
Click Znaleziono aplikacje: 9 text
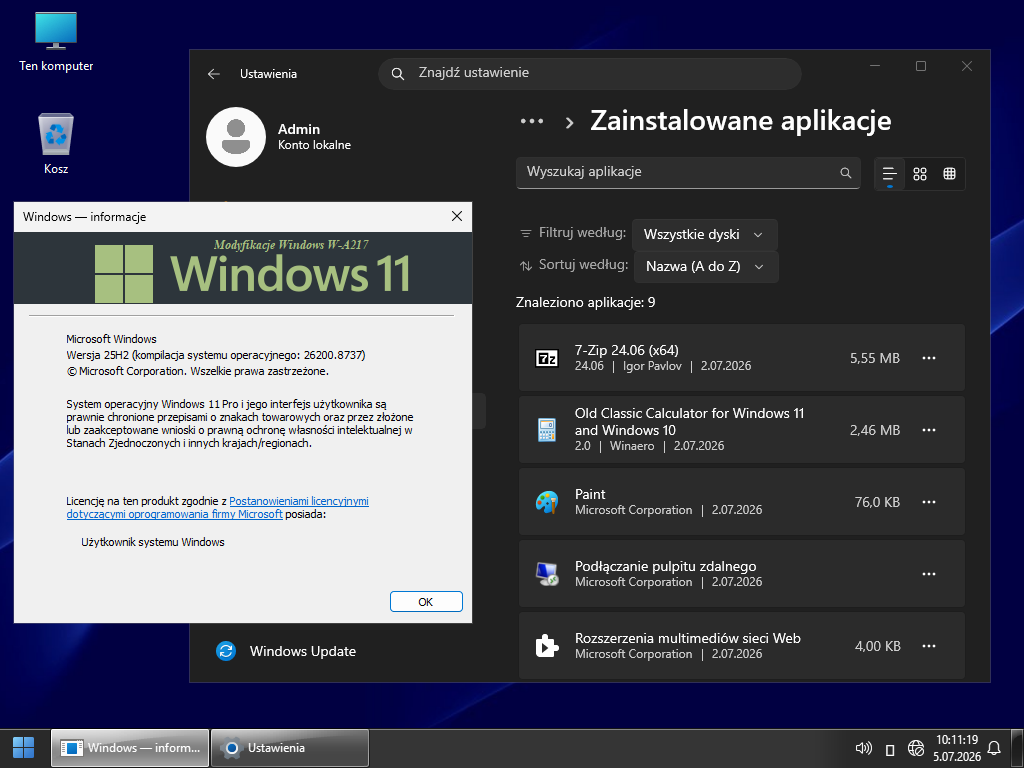pyautogui.click(x=585, y=302)
